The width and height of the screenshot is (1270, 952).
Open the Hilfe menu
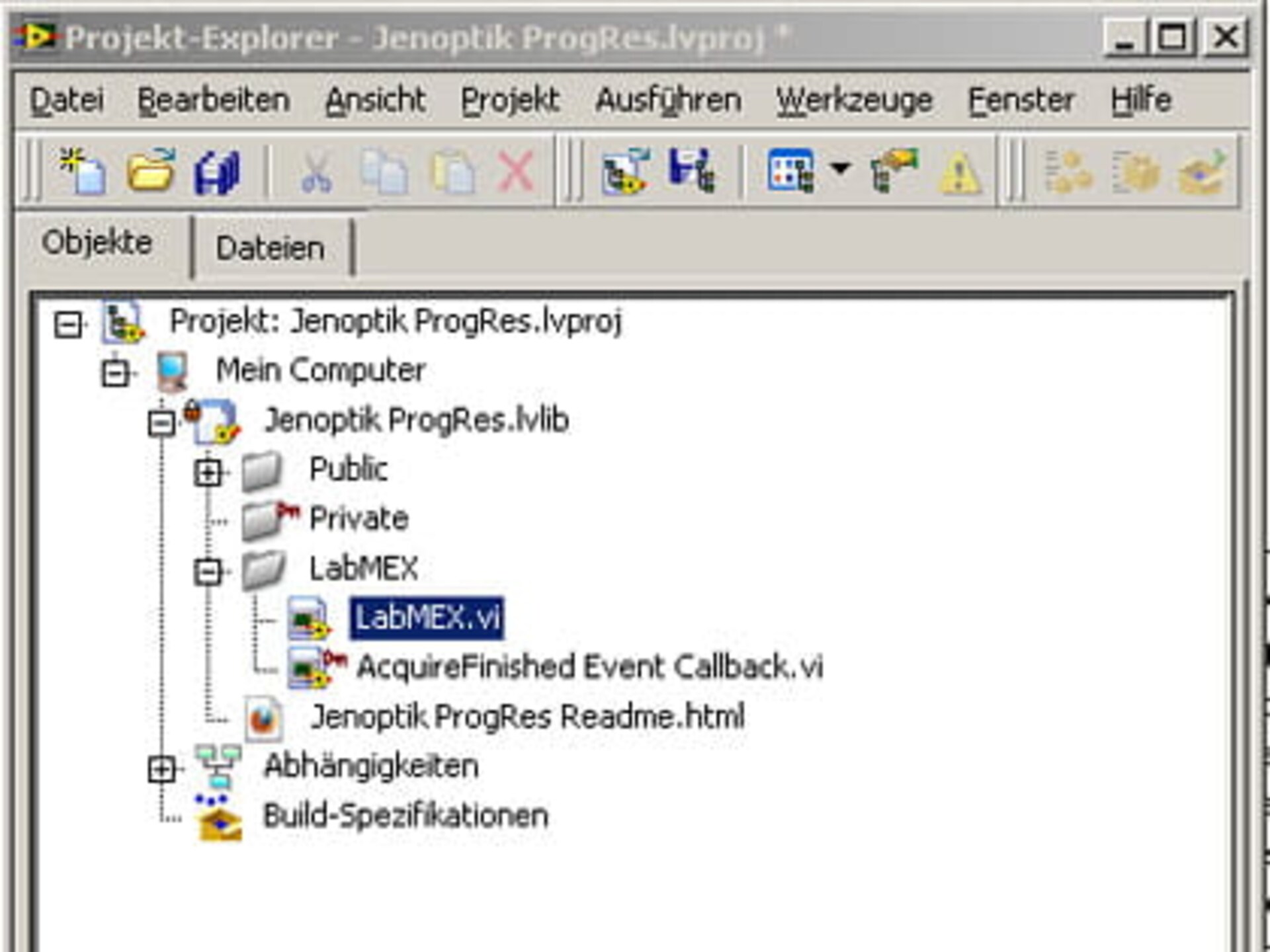click(x=1141, y=100)
